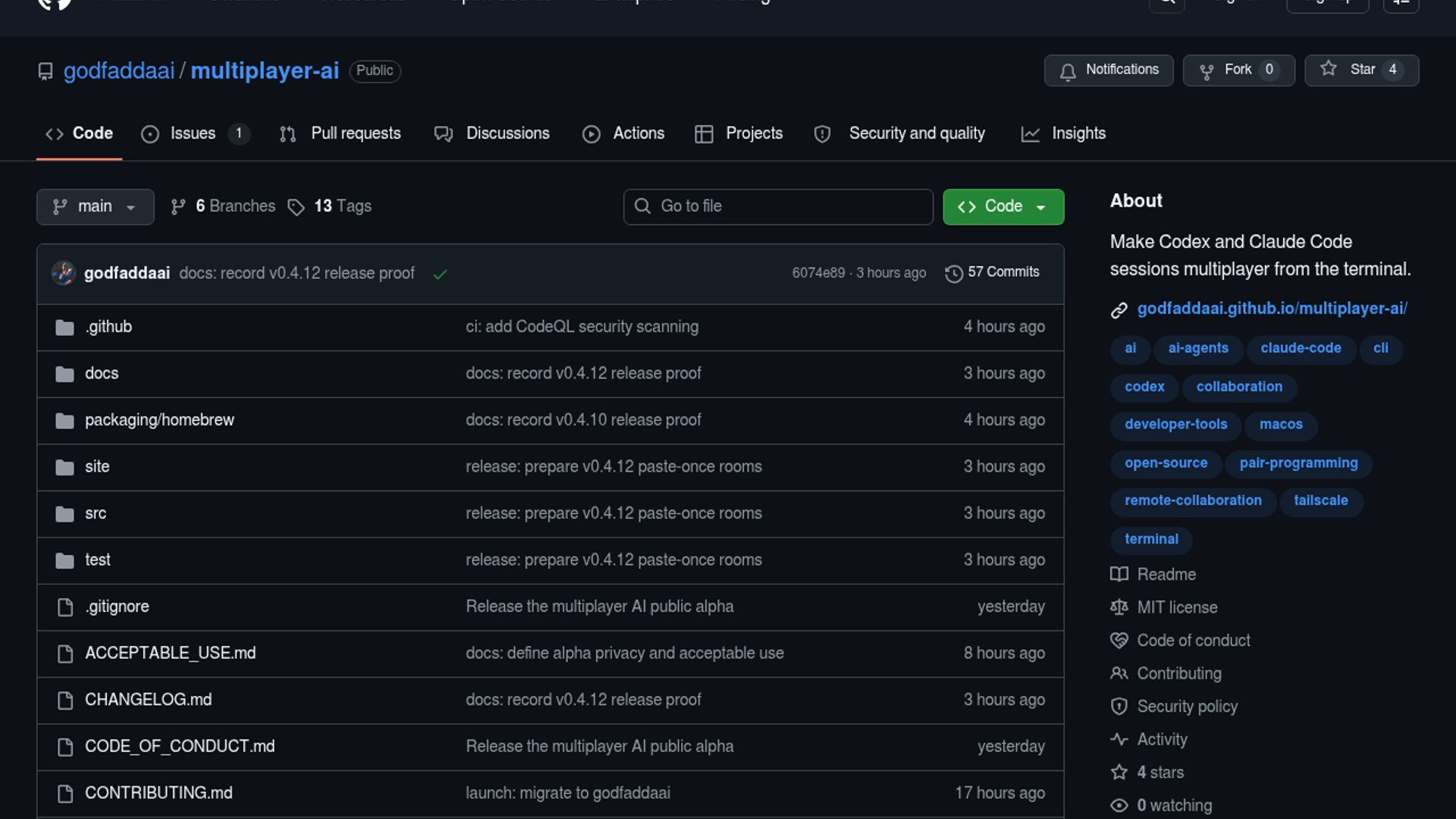Open the .github folder

(108, 327)
